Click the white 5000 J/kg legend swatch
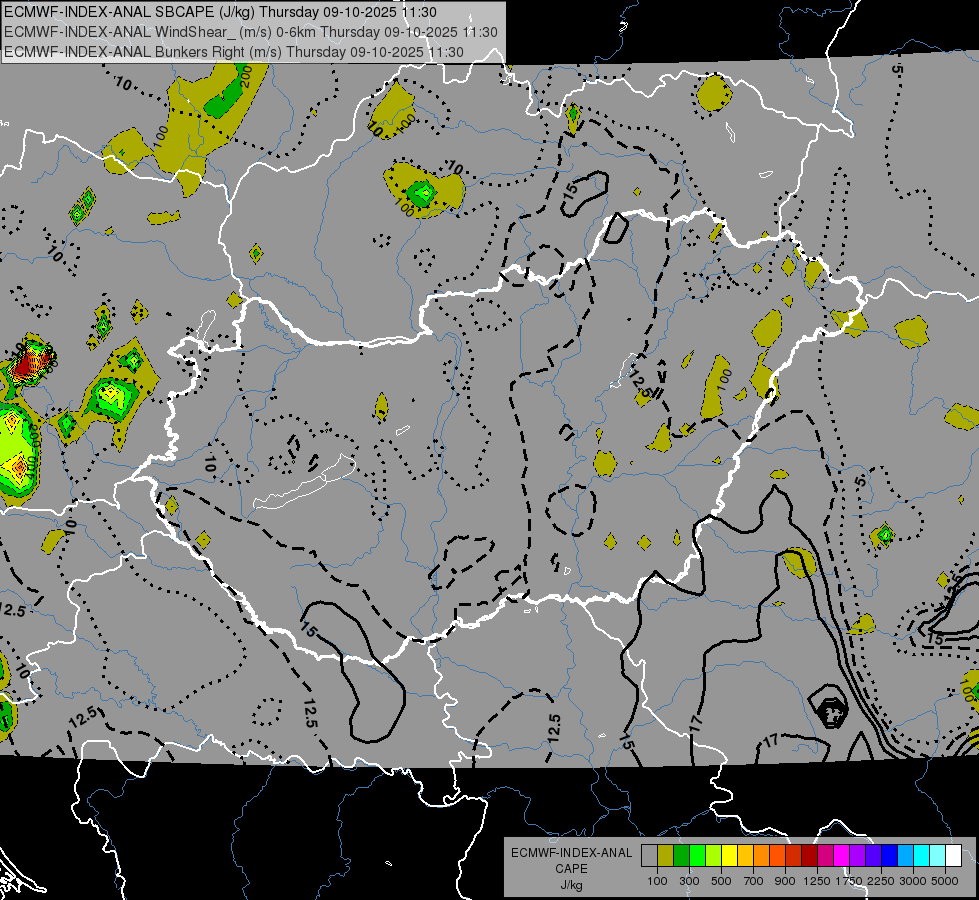 coord(954,855)
